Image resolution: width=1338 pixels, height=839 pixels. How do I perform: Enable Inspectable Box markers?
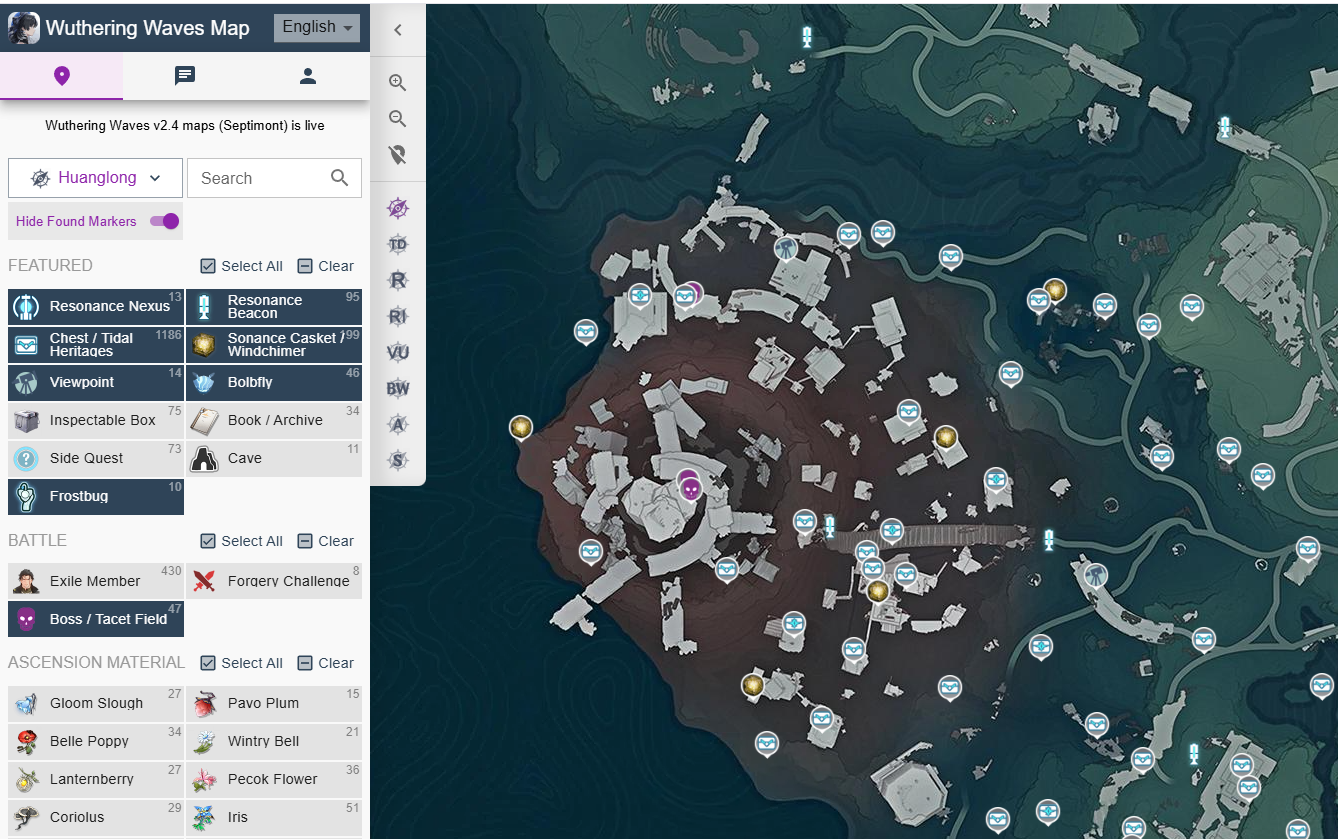[x=96, y=421]
